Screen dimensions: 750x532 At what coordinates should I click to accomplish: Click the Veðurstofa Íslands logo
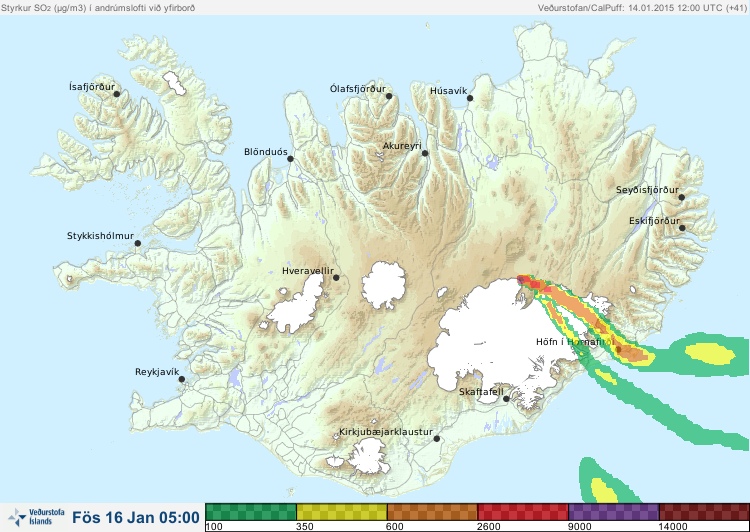coord(36,517)
